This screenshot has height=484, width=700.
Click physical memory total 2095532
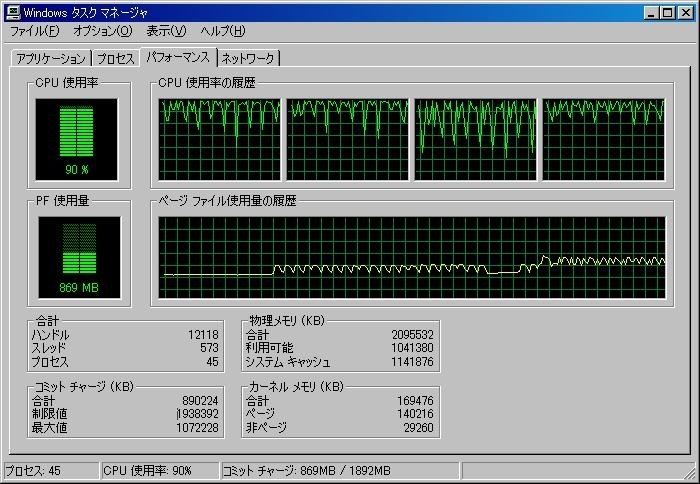(412, 334)
